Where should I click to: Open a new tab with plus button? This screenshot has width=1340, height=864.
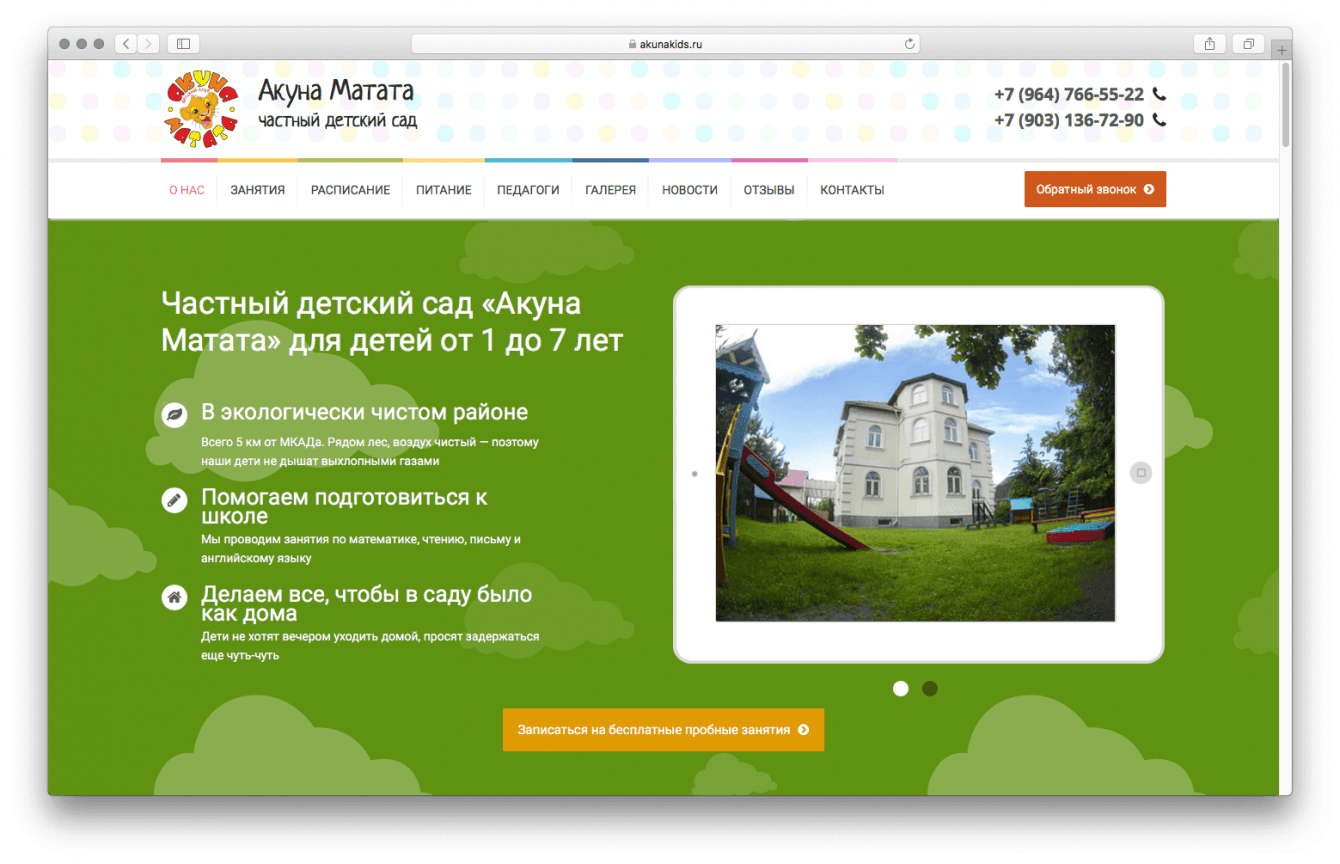click(1281, 50)
